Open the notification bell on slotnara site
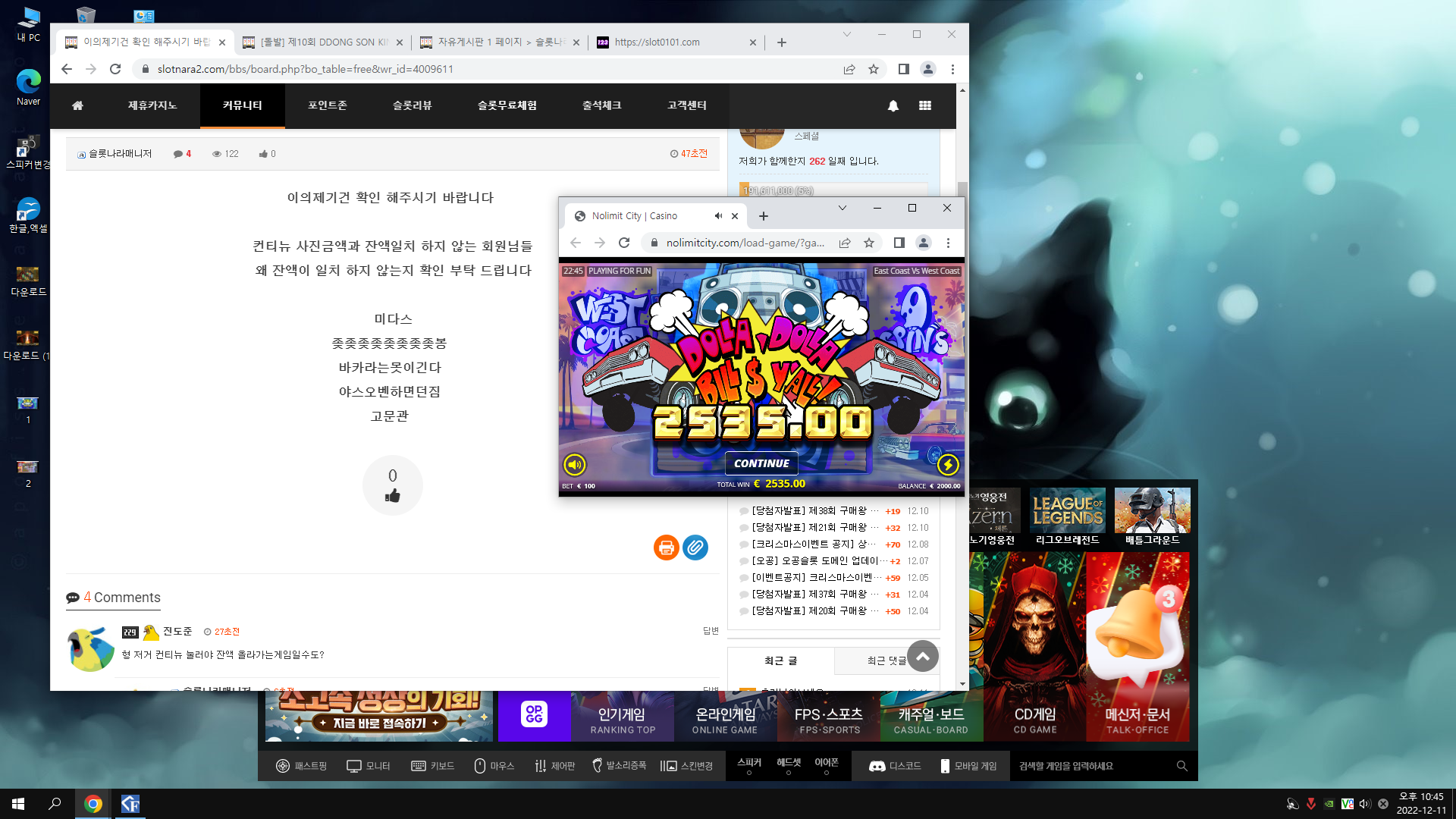1456x819 pixels. [893, 105]
